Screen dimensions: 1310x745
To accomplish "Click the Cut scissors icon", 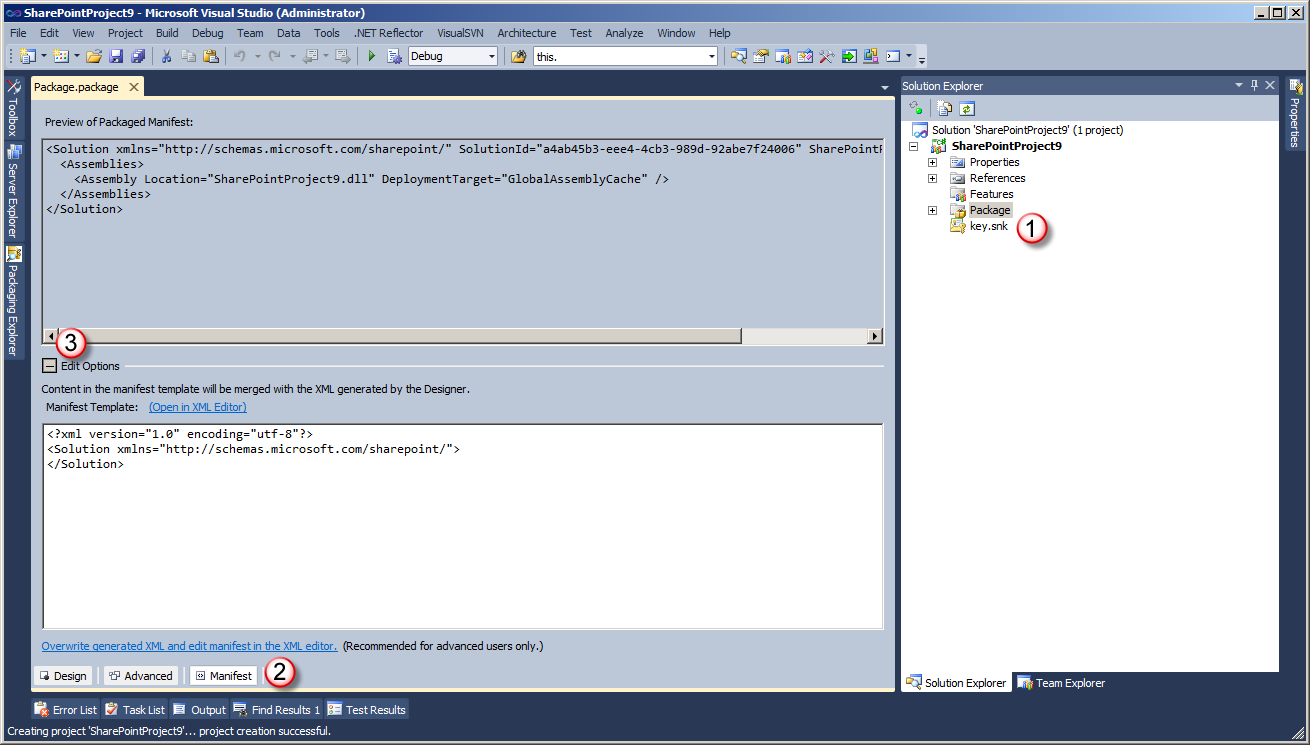I will 167,56.
